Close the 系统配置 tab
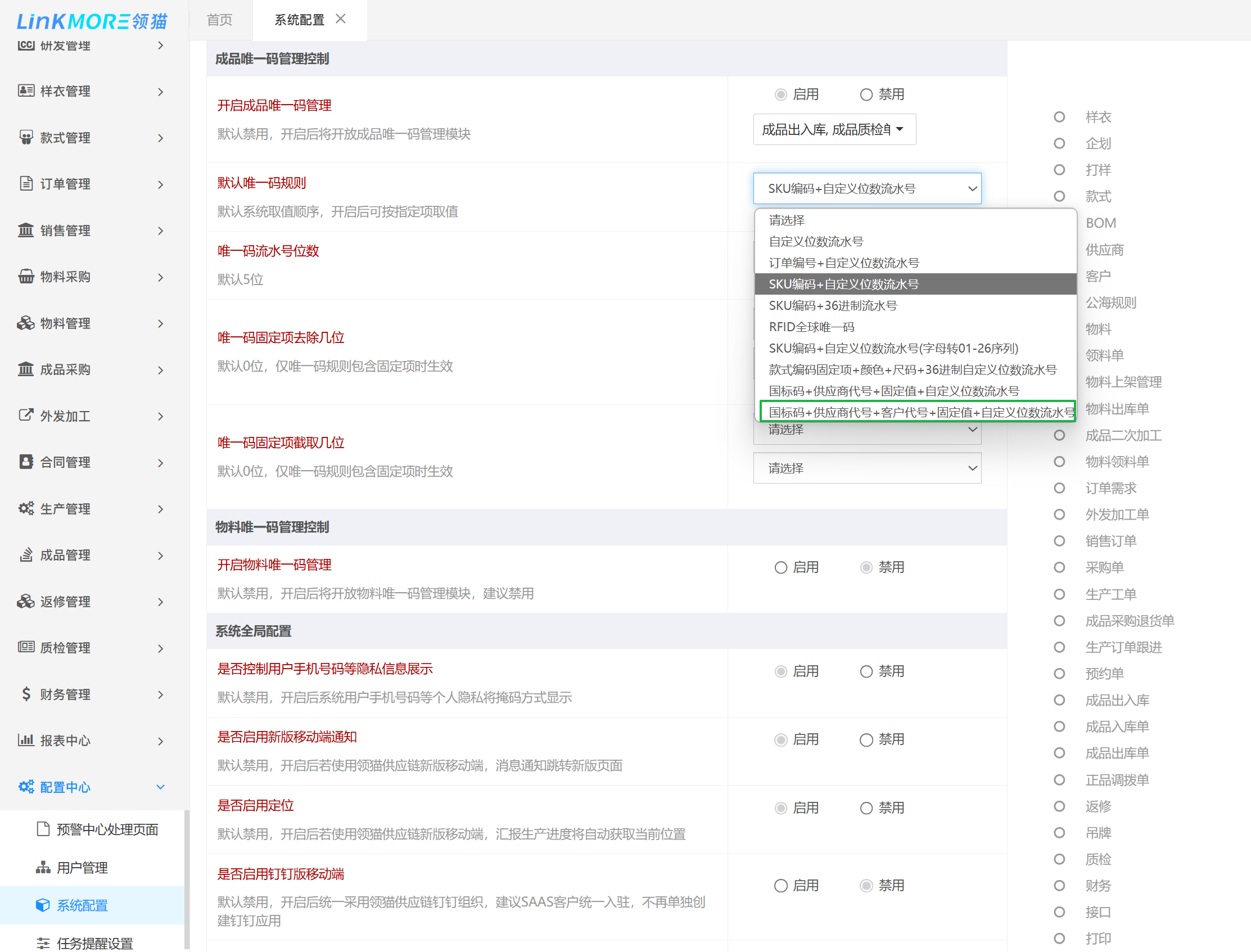Viewport: 1251px width, 952px height. 341,19
